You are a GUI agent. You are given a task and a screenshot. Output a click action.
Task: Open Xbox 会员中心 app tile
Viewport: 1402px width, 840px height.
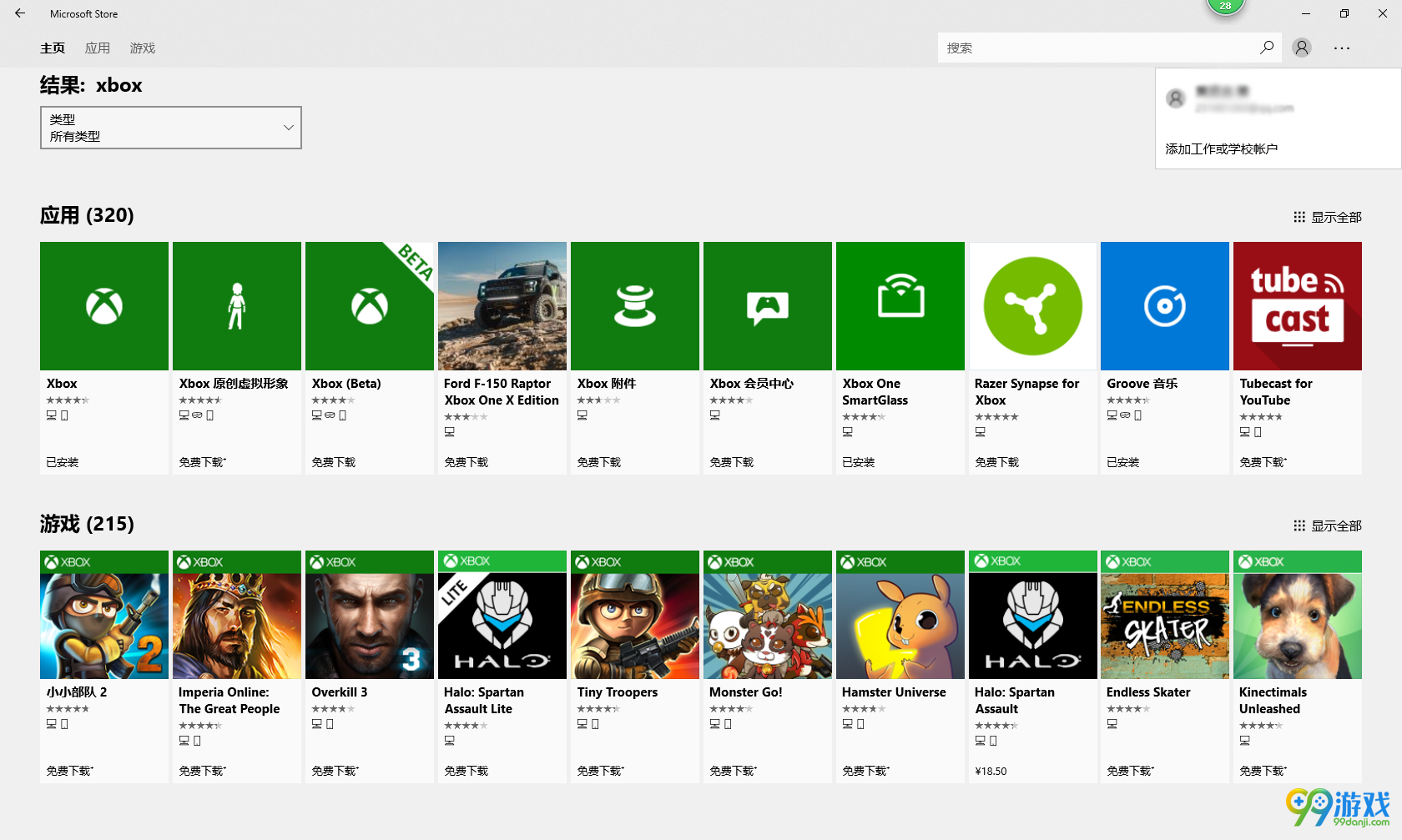tap(768, 306)
